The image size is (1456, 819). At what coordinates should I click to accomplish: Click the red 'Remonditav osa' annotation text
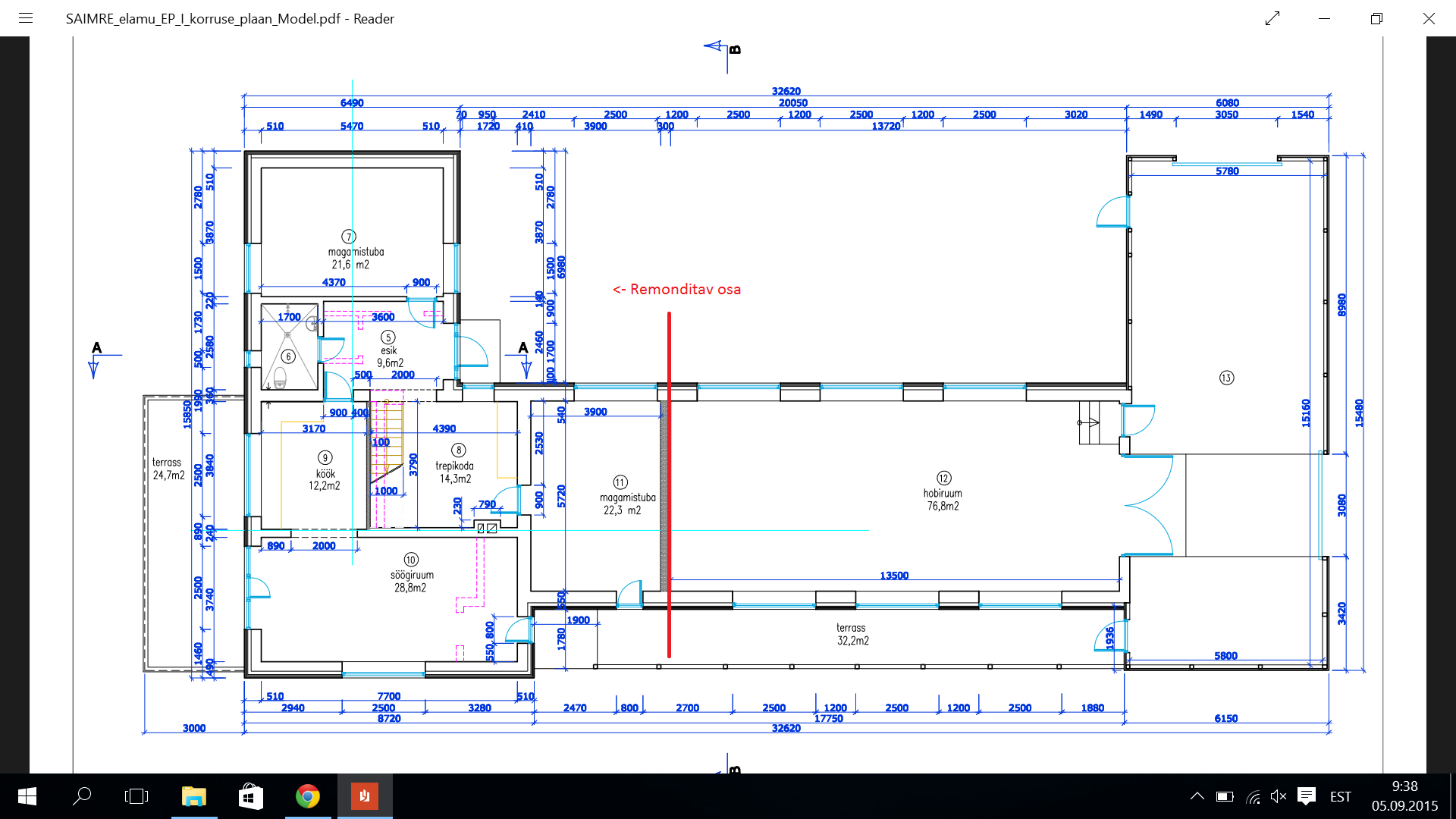pos(677,289)
